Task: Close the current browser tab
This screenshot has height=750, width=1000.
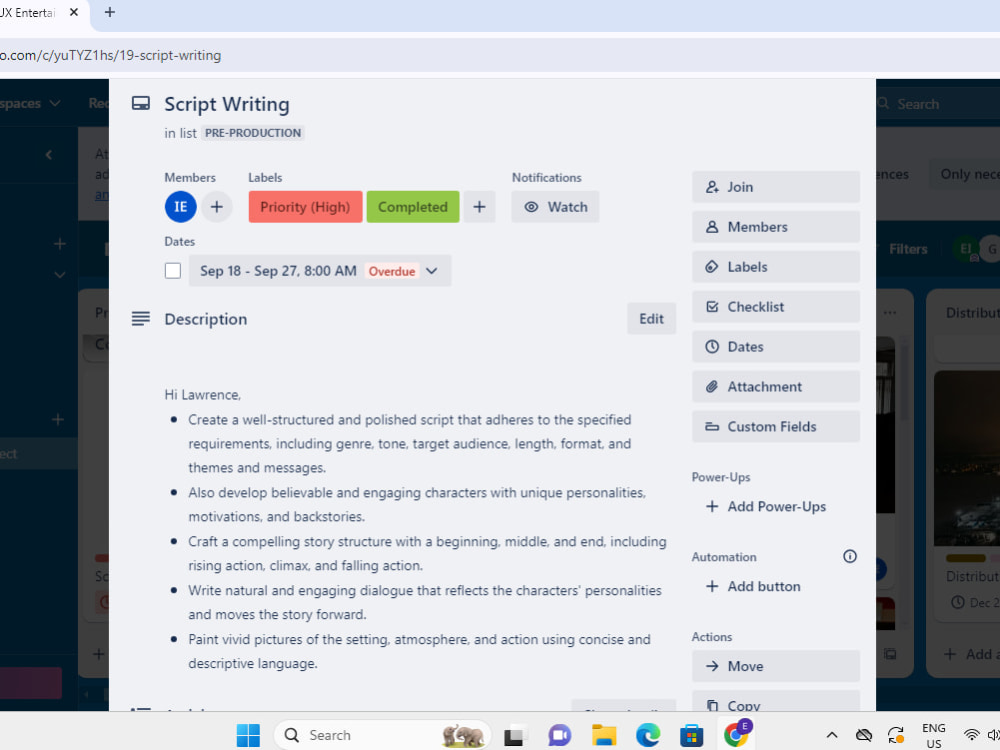Action: [74, 12]
